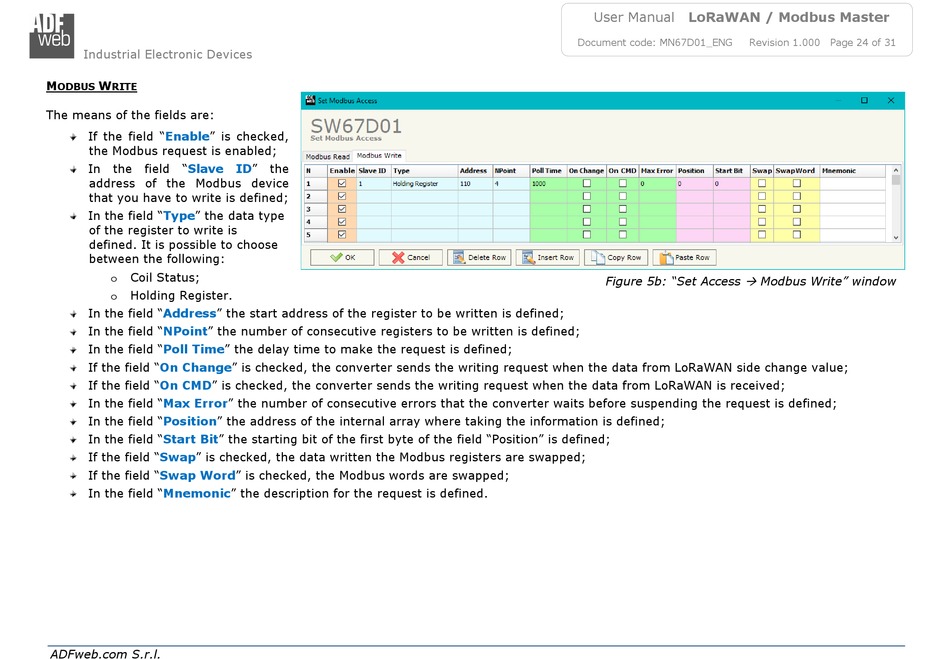Screen dimensions: 950x659
Task: Click the blue 'Swap Word' term in list
Action: tap(197, 475)
